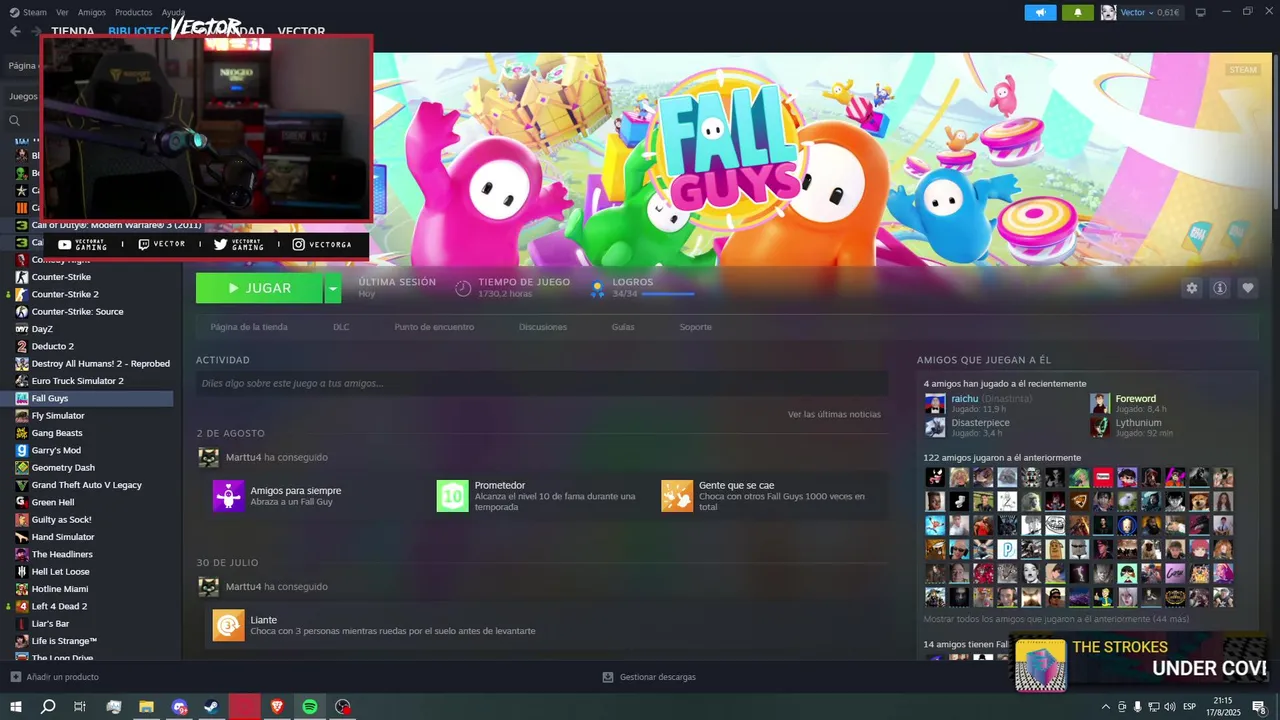Screen dimensions: 1280x720
Task: Open raichu's friend avatar
Action: point(935,403)
